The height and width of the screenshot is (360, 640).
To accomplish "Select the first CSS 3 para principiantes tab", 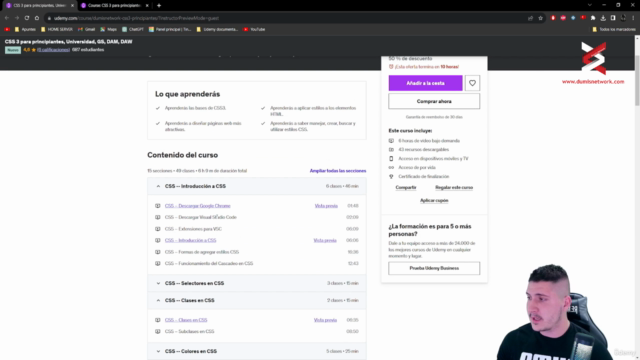I will pyautogui.click(x=40, y=5).
